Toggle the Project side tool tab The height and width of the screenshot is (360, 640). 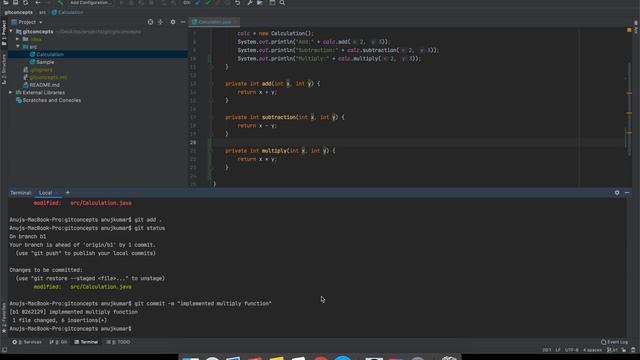point(4,33)
